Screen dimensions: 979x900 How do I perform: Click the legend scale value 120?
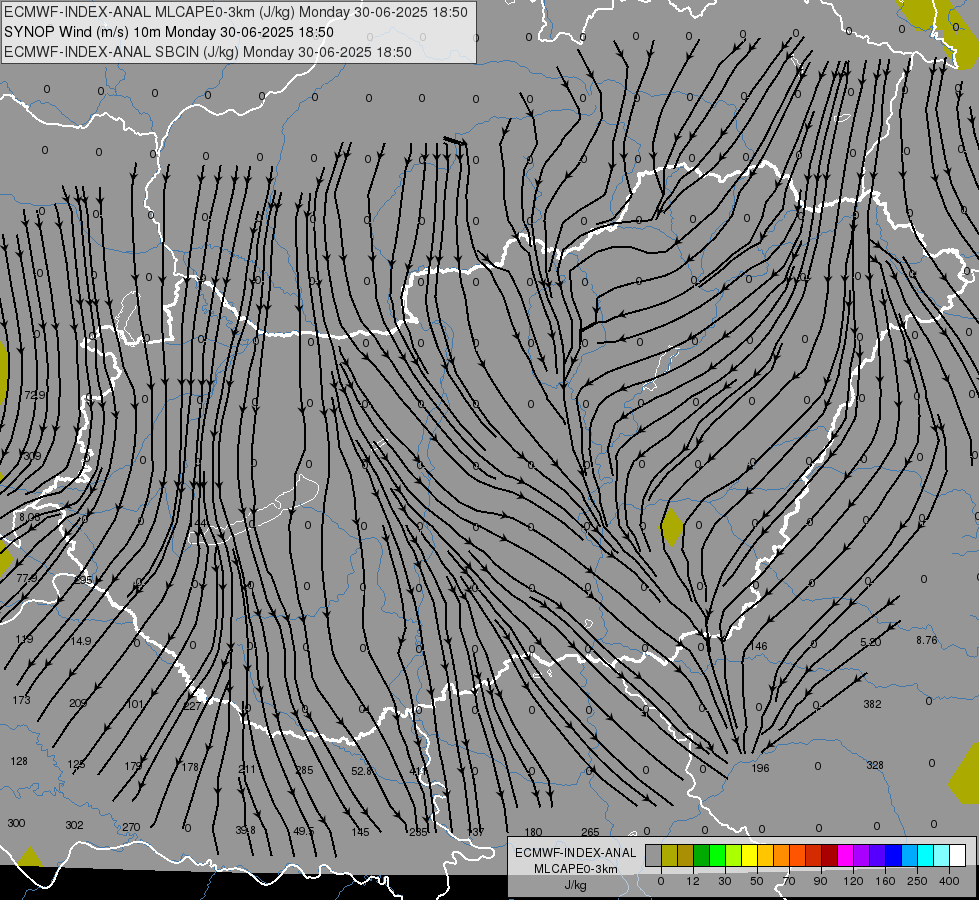(x=853, y=881)
